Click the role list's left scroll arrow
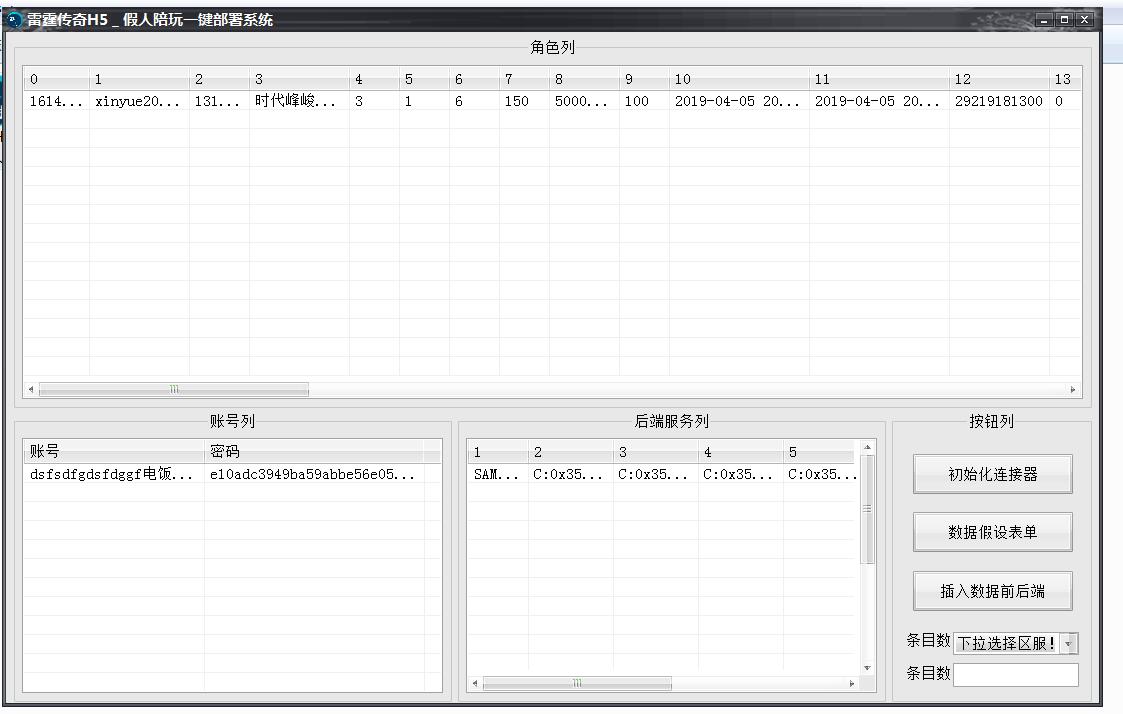The height and width of the screenshot is (714, 1123). coord(31,390)
